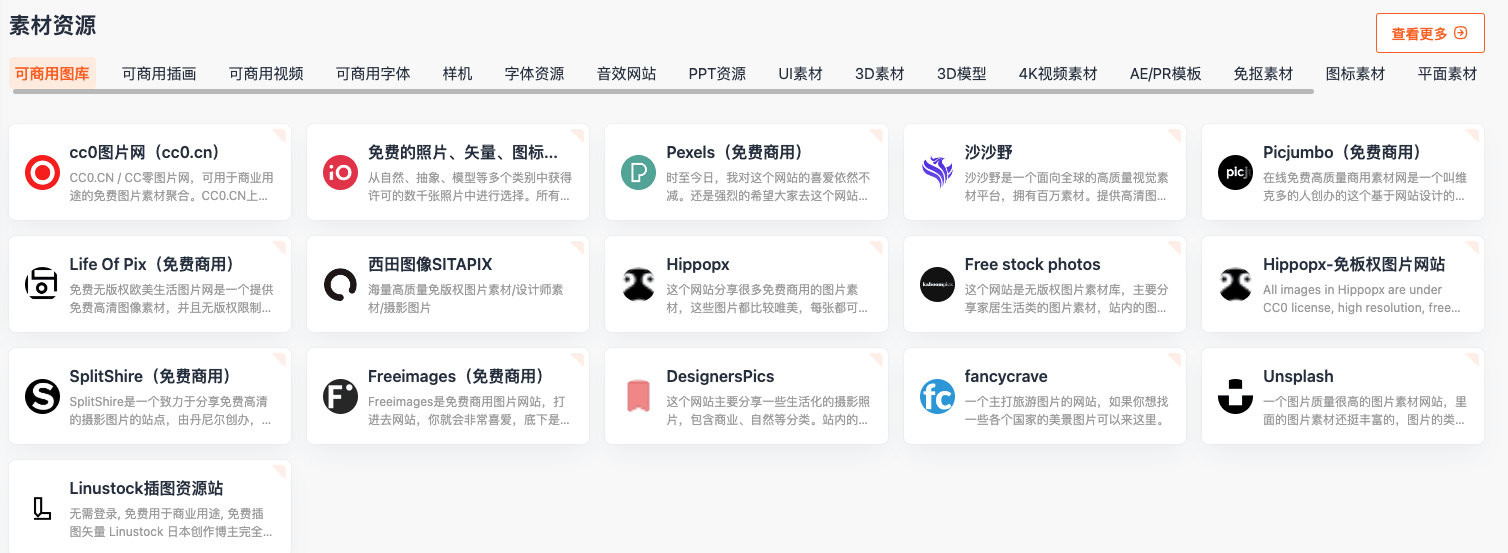1508x553 pixels.
Task: Switch to the 可商用视频 tab
Action: coord(266,73)
